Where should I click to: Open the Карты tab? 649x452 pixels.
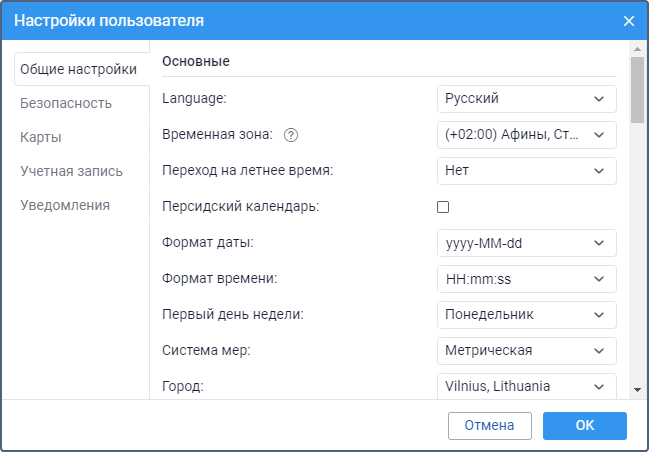click(41, 137)
